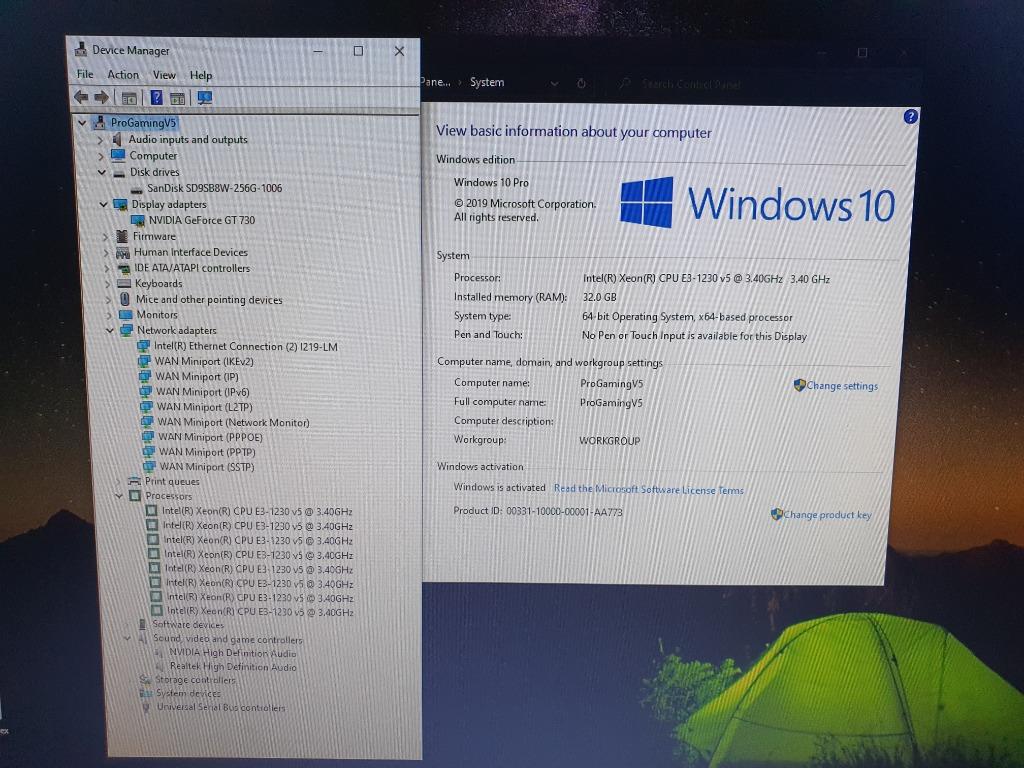Select the Software devices category
1024x768 pixels.
188,624
